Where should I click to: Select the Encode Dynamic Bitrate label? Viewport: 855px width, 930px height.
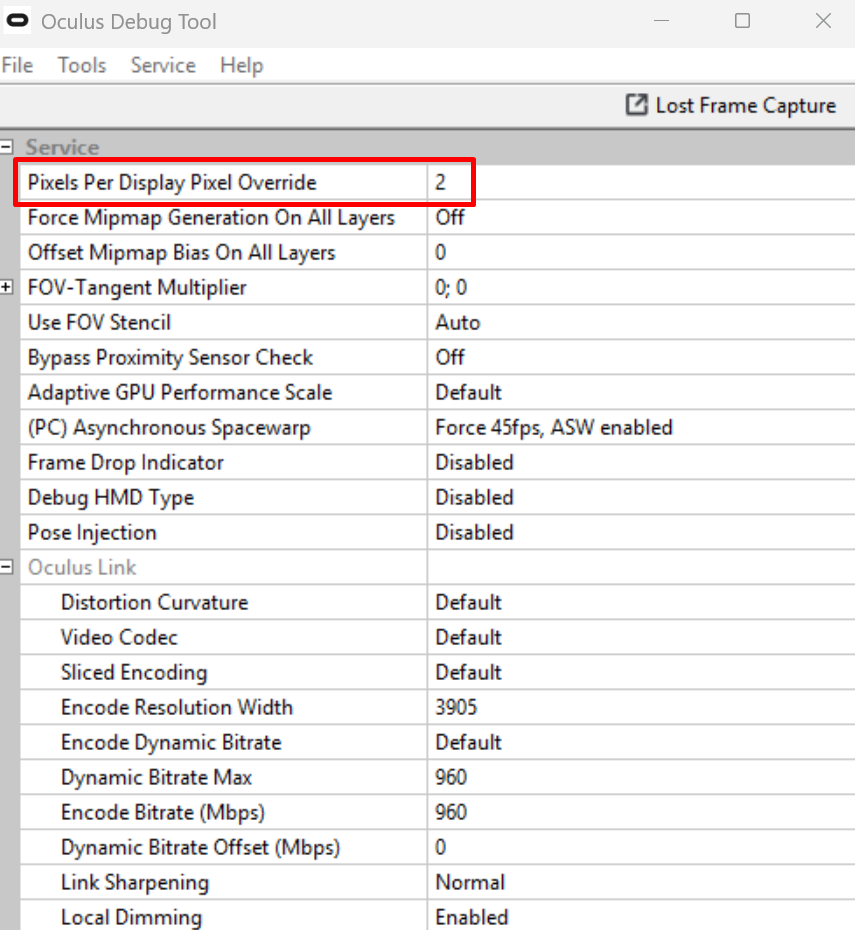click(171, 743)
